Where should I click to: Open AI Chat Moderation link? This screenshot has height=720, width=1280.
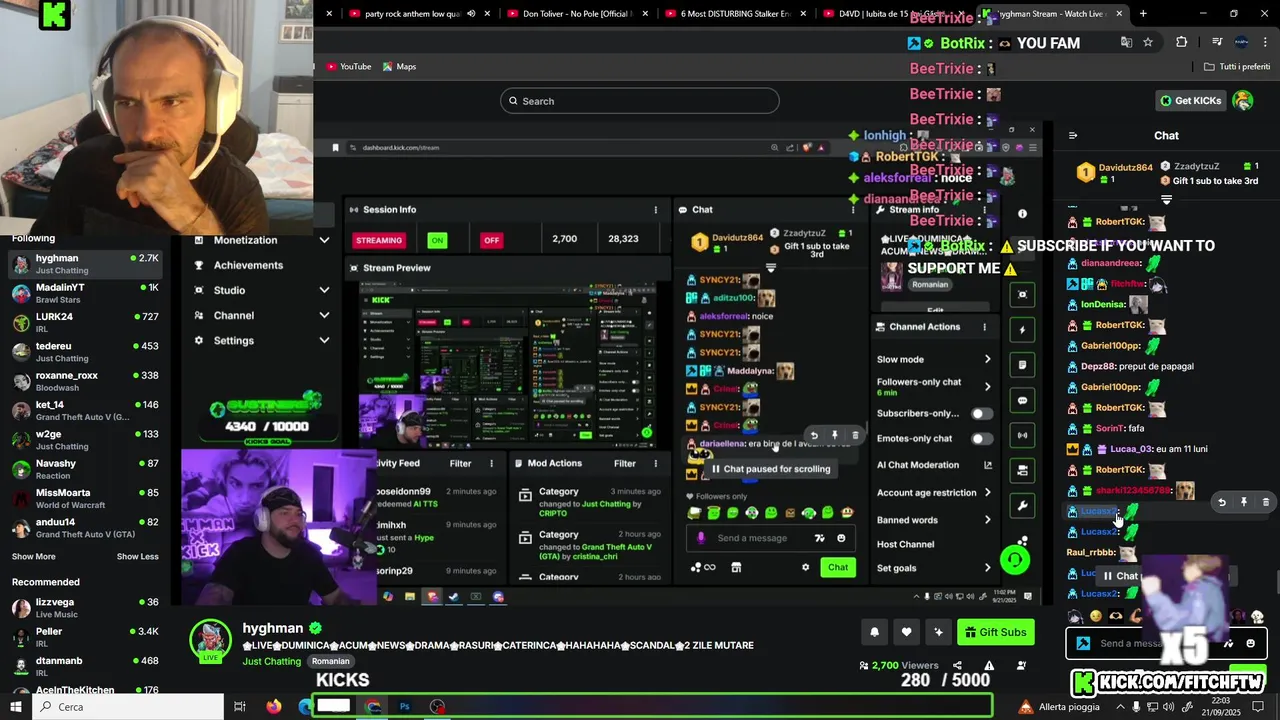click(x=934, y=465)
